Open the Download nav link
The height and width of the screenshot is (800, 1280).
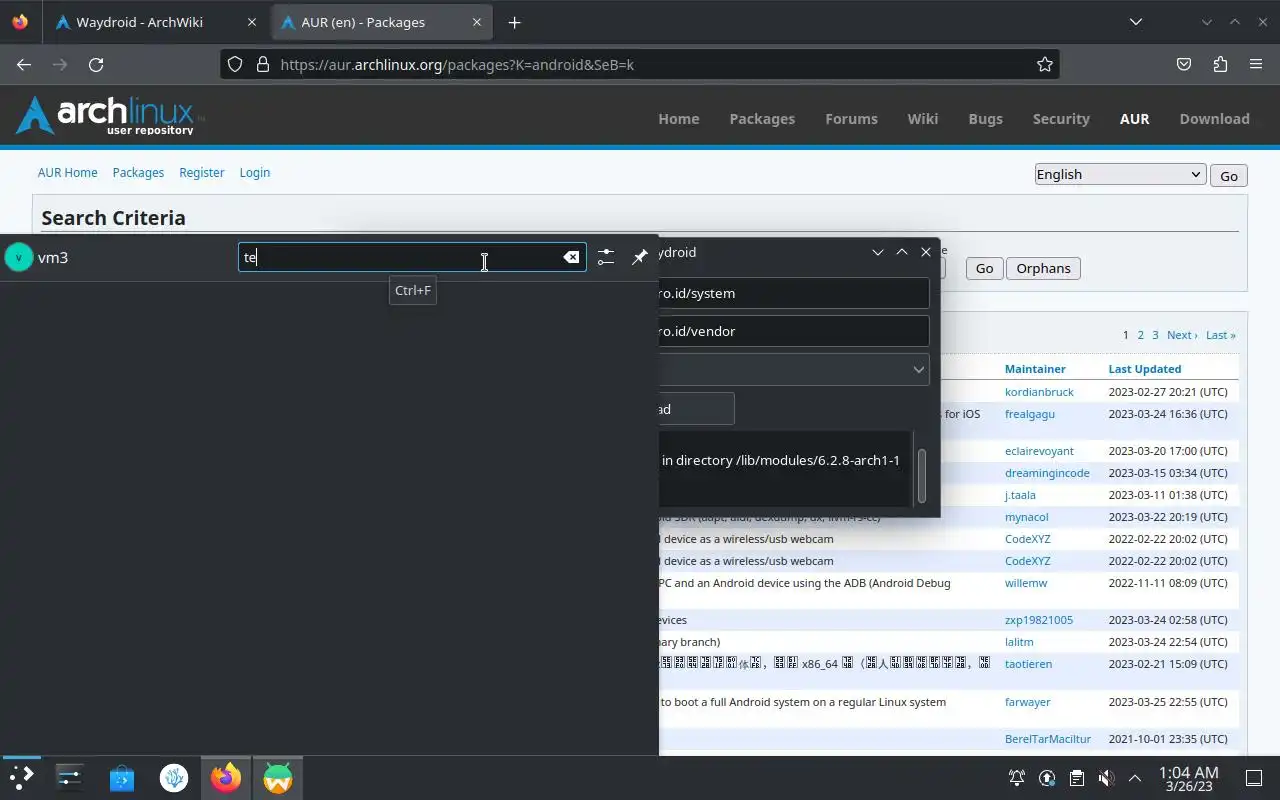pos(1214,118)
